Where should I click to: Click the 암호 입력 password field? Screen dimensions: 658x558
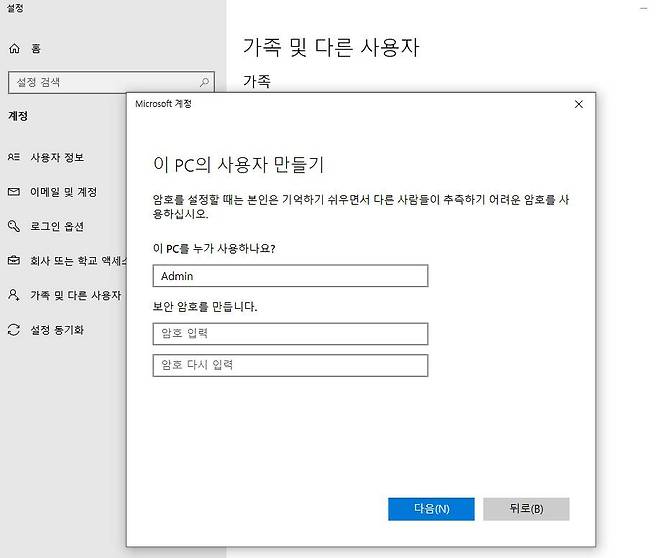point(290,334)
